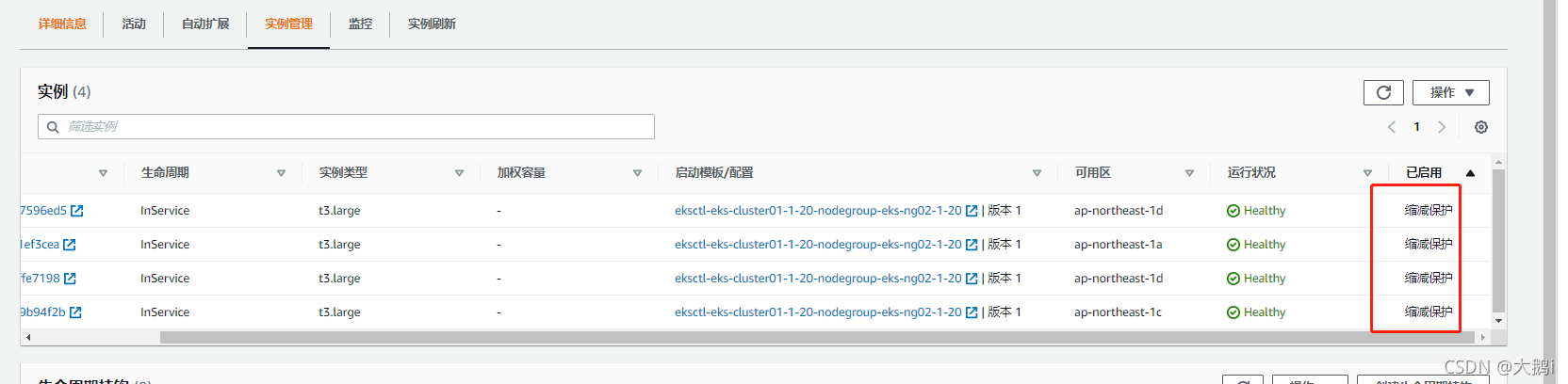Sort by 运行状况 column arrow
This screenshot has height=384, width=1568.
[x=1367, y=173]
